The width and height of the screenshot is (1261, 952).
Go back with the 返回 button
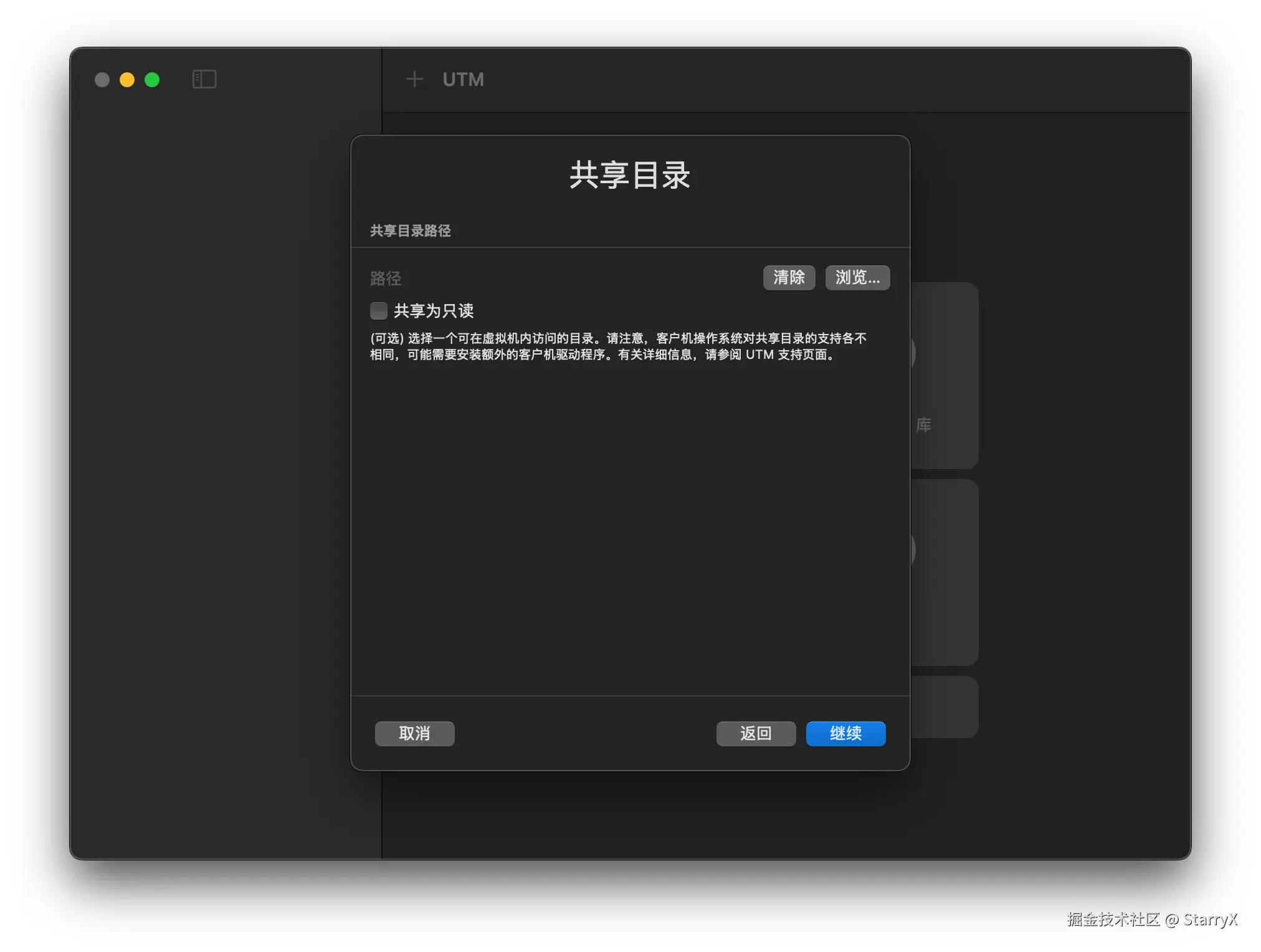pos(756,733)
